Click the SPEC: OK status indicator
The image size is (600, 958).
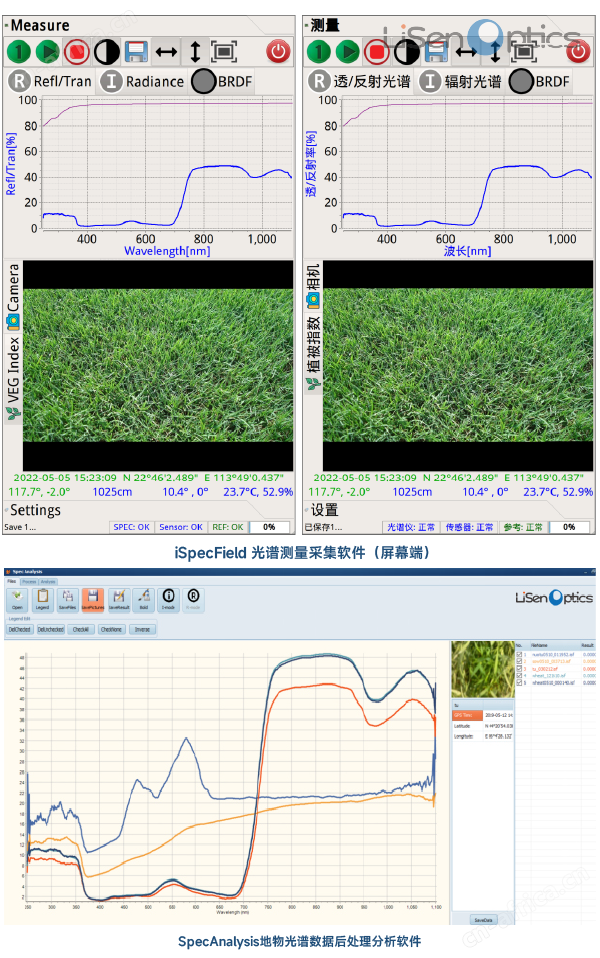coord(131,527)
